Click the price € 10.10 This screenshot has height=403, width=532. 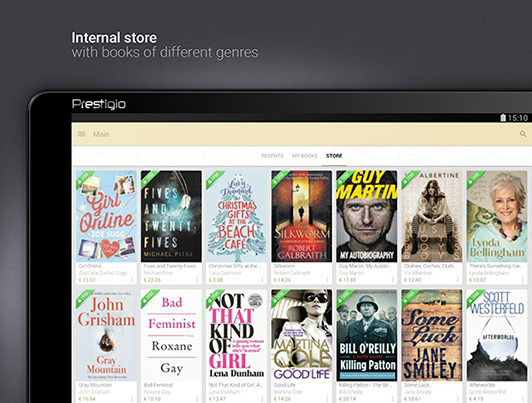(x=152, y=399)
